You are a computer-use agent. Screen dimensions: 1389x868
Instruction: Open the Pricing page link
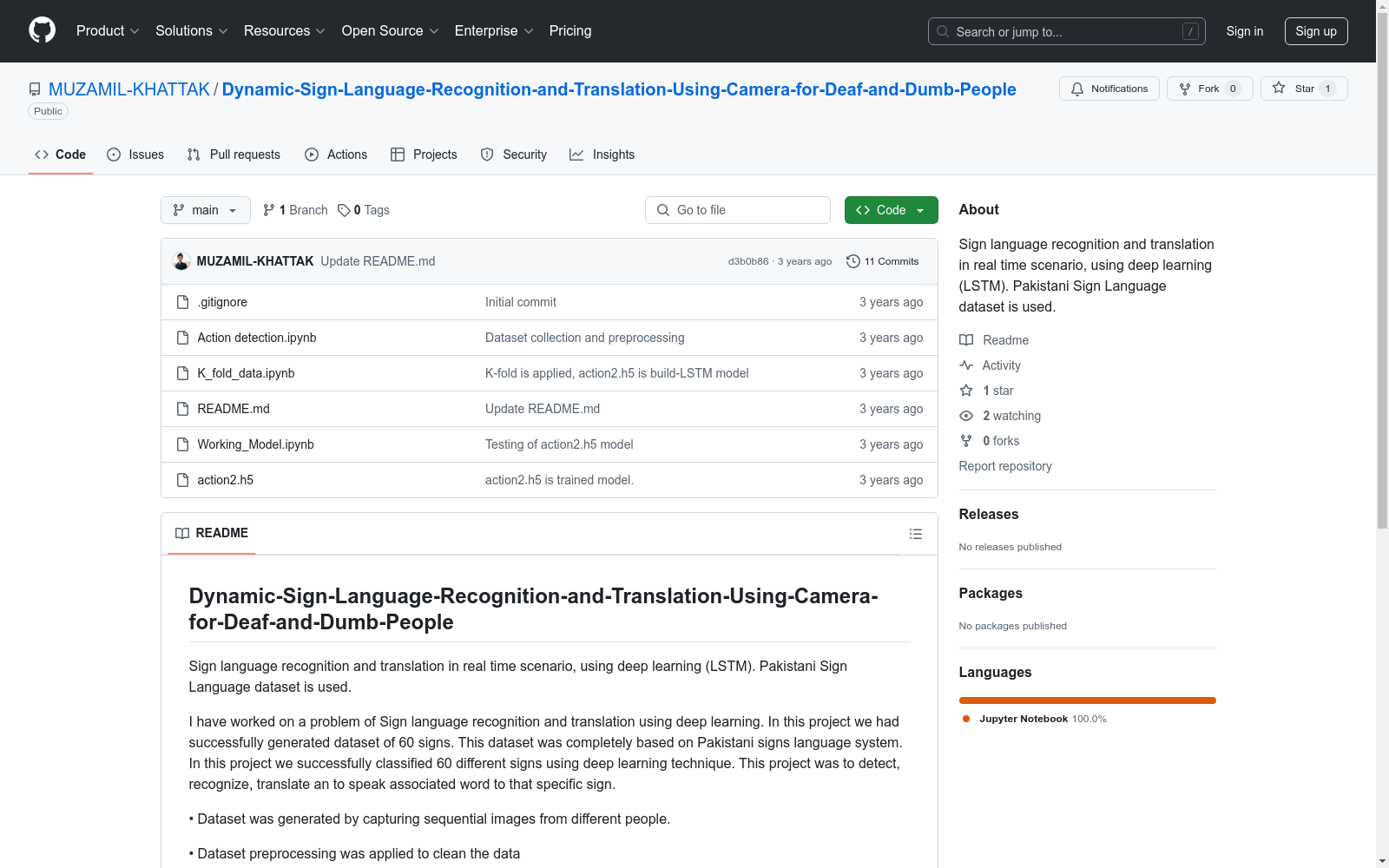[570, 31]
